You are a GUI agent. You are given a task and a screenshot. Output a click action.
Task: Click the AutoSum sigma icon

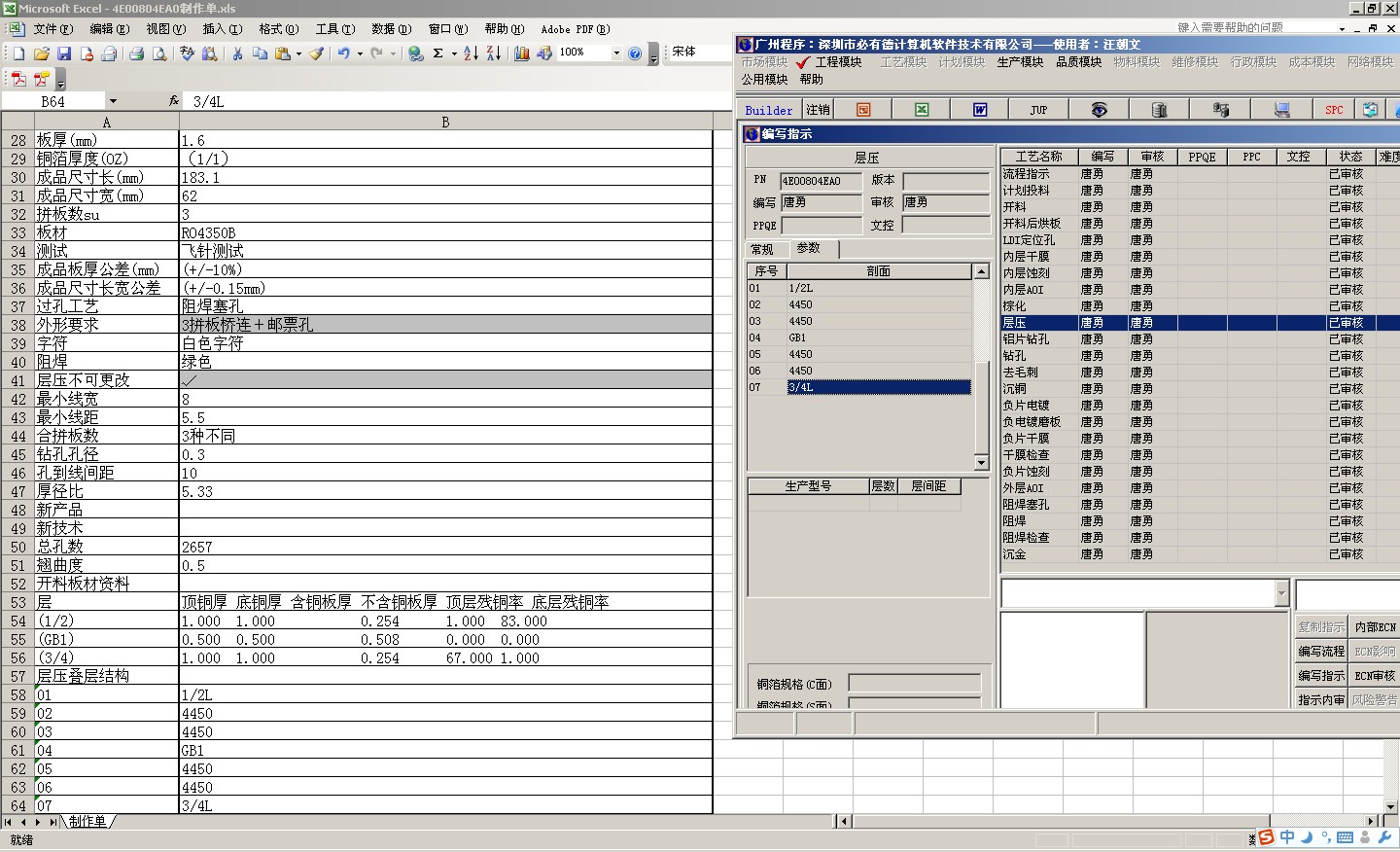438,53
